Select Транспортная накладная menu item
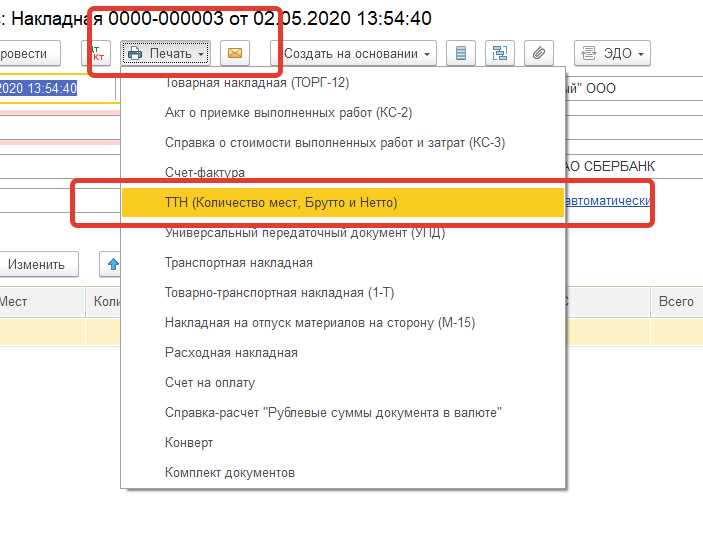 click(343, 263)
